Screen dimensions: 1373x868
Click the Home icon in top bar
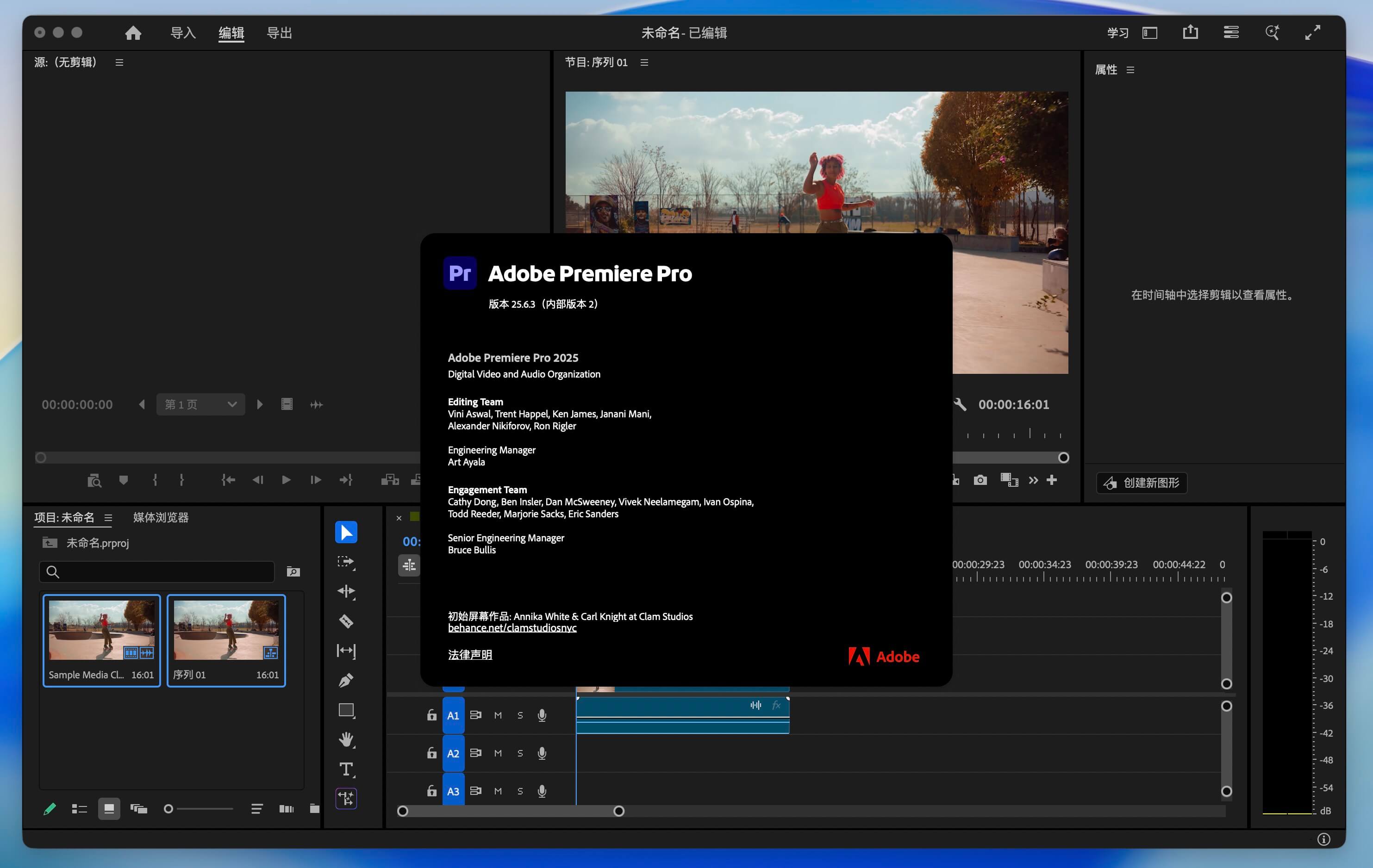[133, 33]
